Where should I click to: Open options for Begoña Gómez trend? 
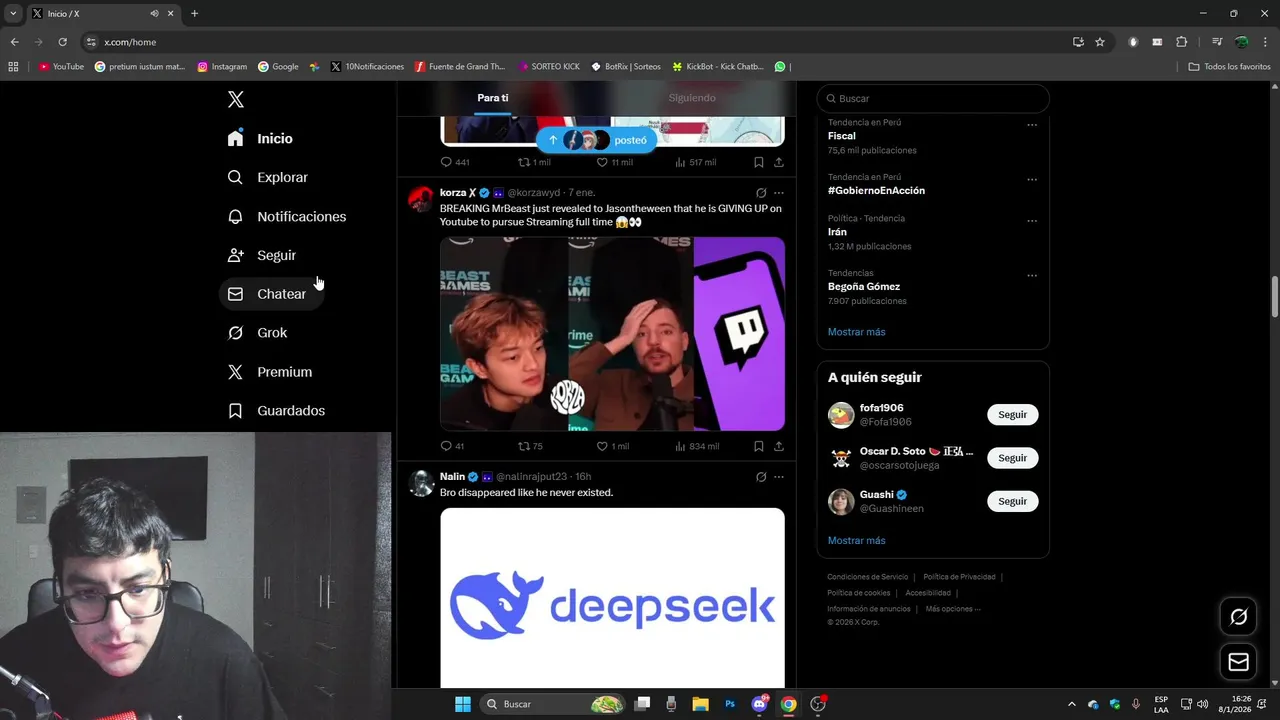(x=1032, y=275)
